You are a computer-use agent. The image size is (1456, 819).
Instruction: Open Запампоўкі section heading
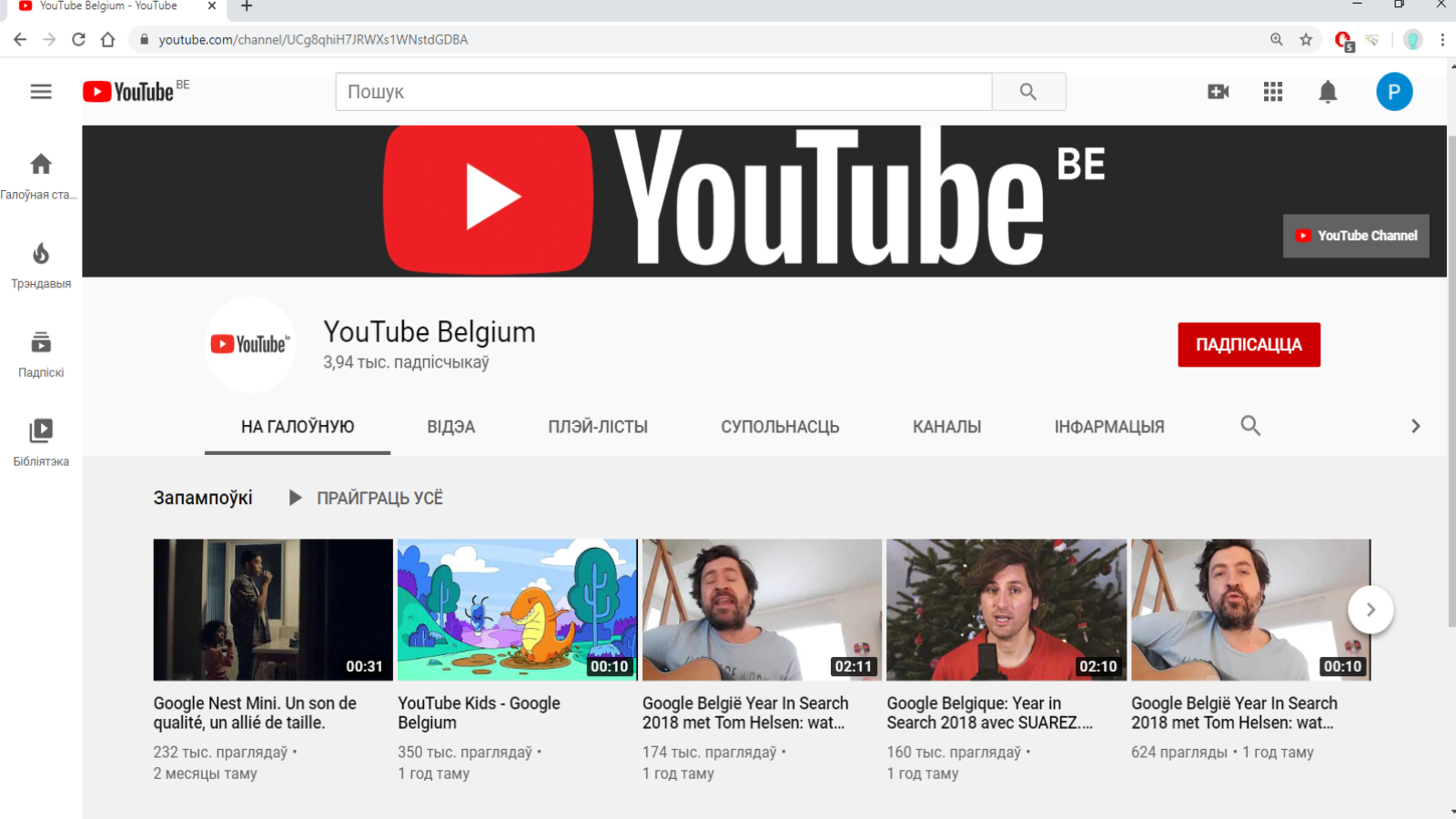(203, 498)
